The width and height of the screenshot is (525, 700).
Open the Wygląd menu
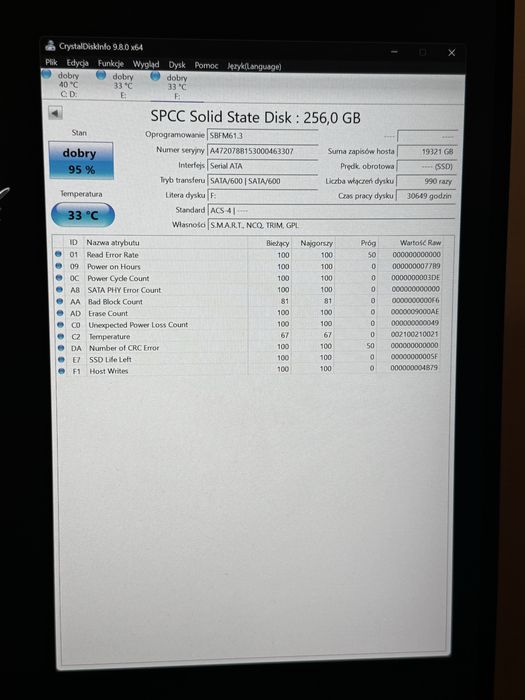click(x=146, y=64)
